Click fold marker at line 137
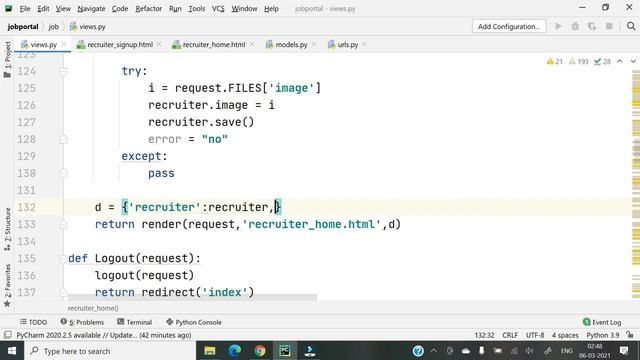This screenshot has height=360, width=640. click(x=64, y=292)
